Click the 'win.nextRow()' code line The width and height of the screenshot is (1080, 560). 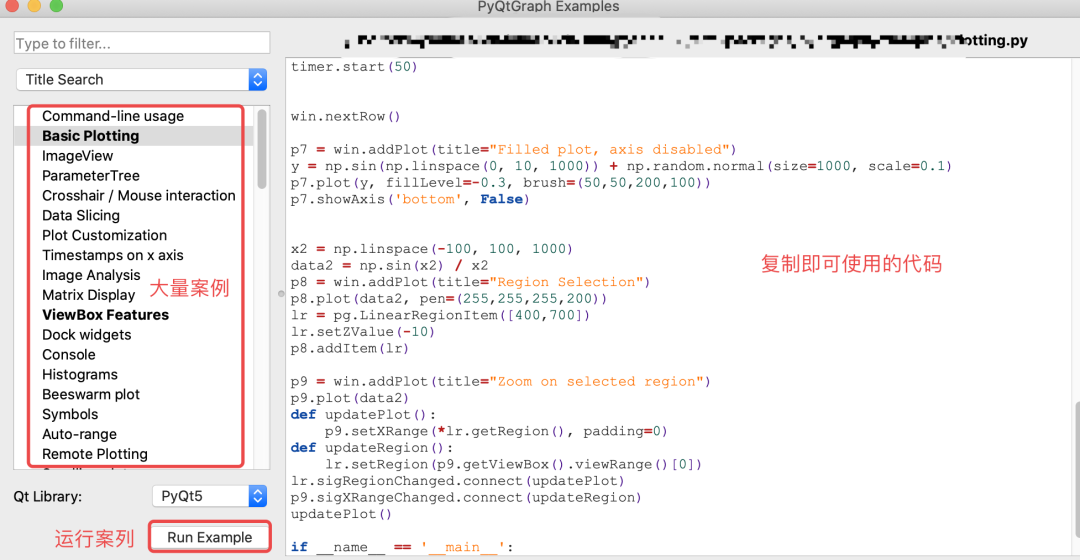click(x=345, y=116)
